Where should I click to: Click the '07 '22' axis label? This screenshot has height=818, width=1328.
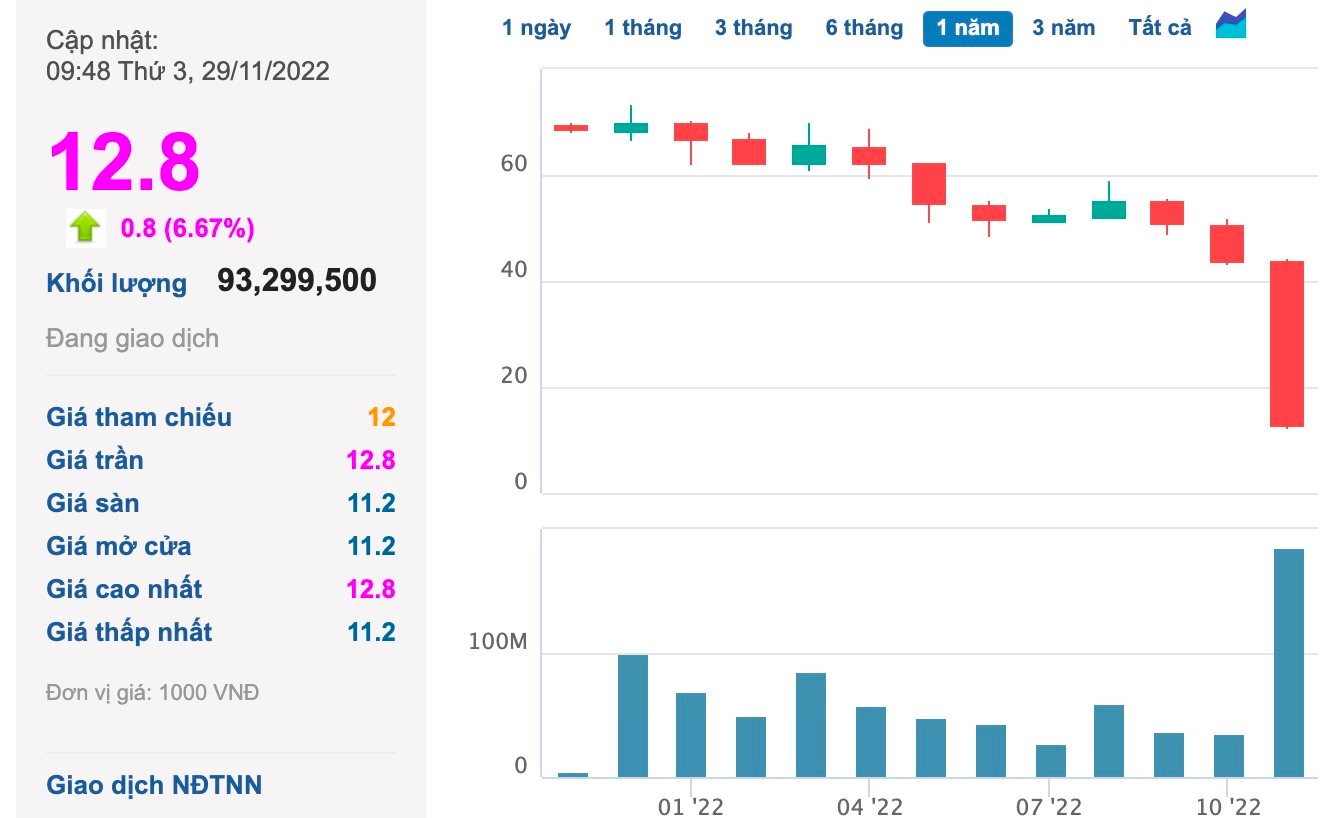coord(1048,806)
